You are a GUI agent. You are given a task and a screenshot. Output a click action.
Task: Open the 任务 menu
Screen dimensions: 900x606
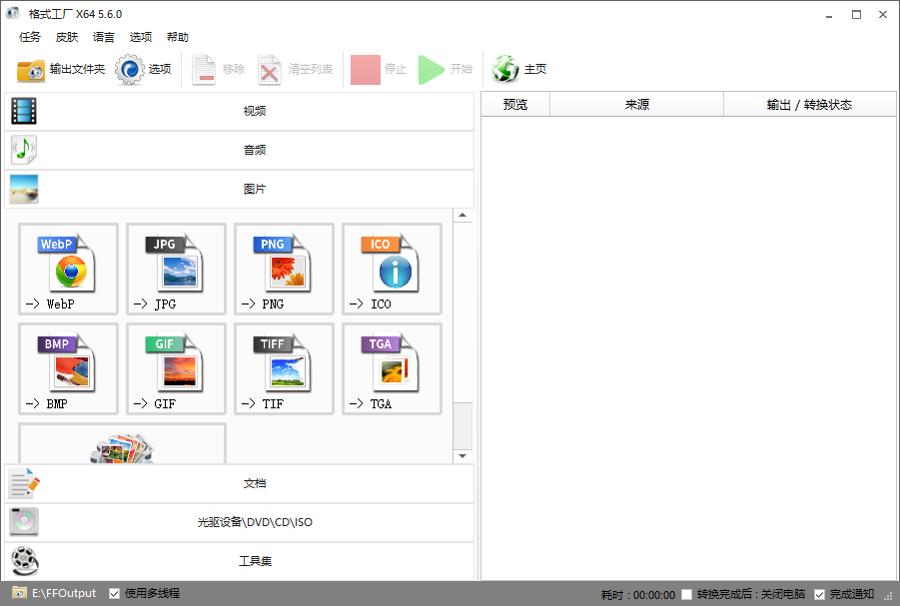[x=30, y=37]
